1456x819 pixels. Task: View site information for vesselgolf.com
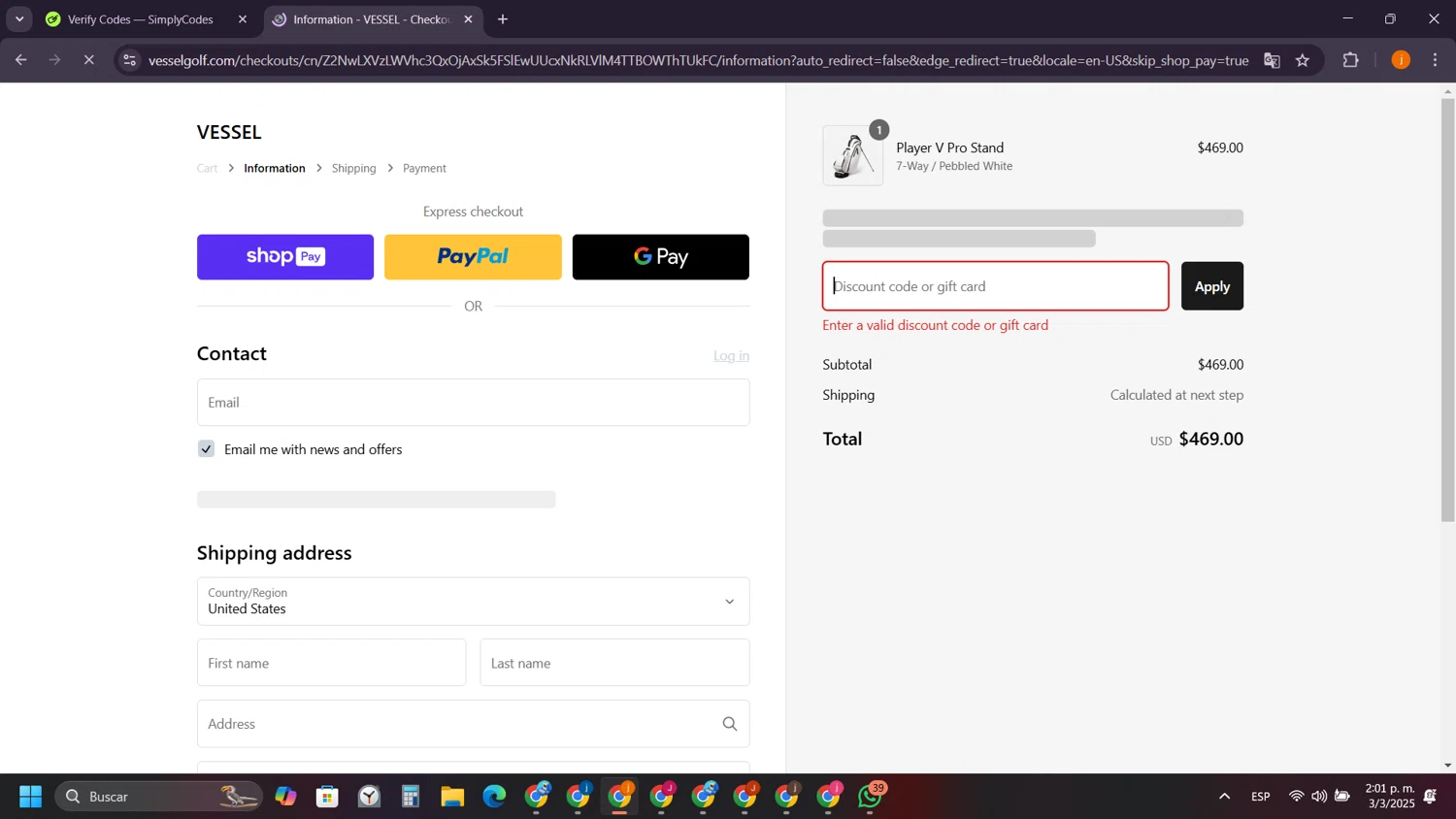point(130,60)
